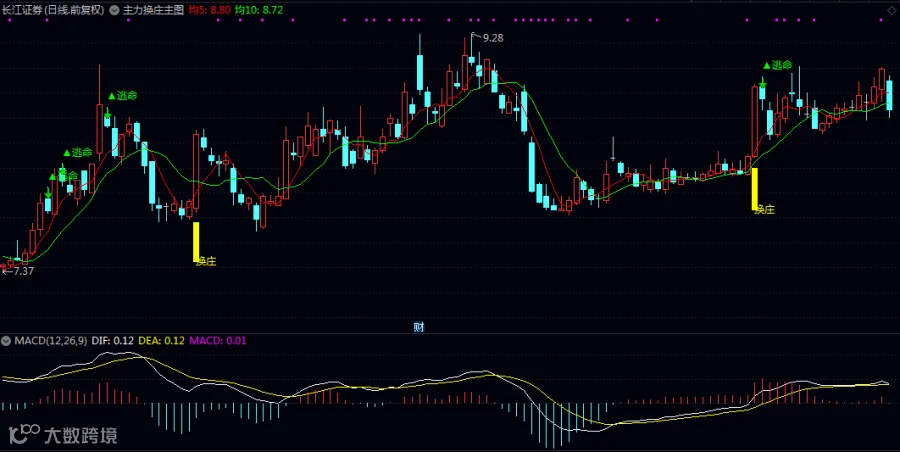Select the second yellow 换庄 signal near the right
Image resolution: width=900 pixels, height=452 pixels.
(x=755, y=189)
